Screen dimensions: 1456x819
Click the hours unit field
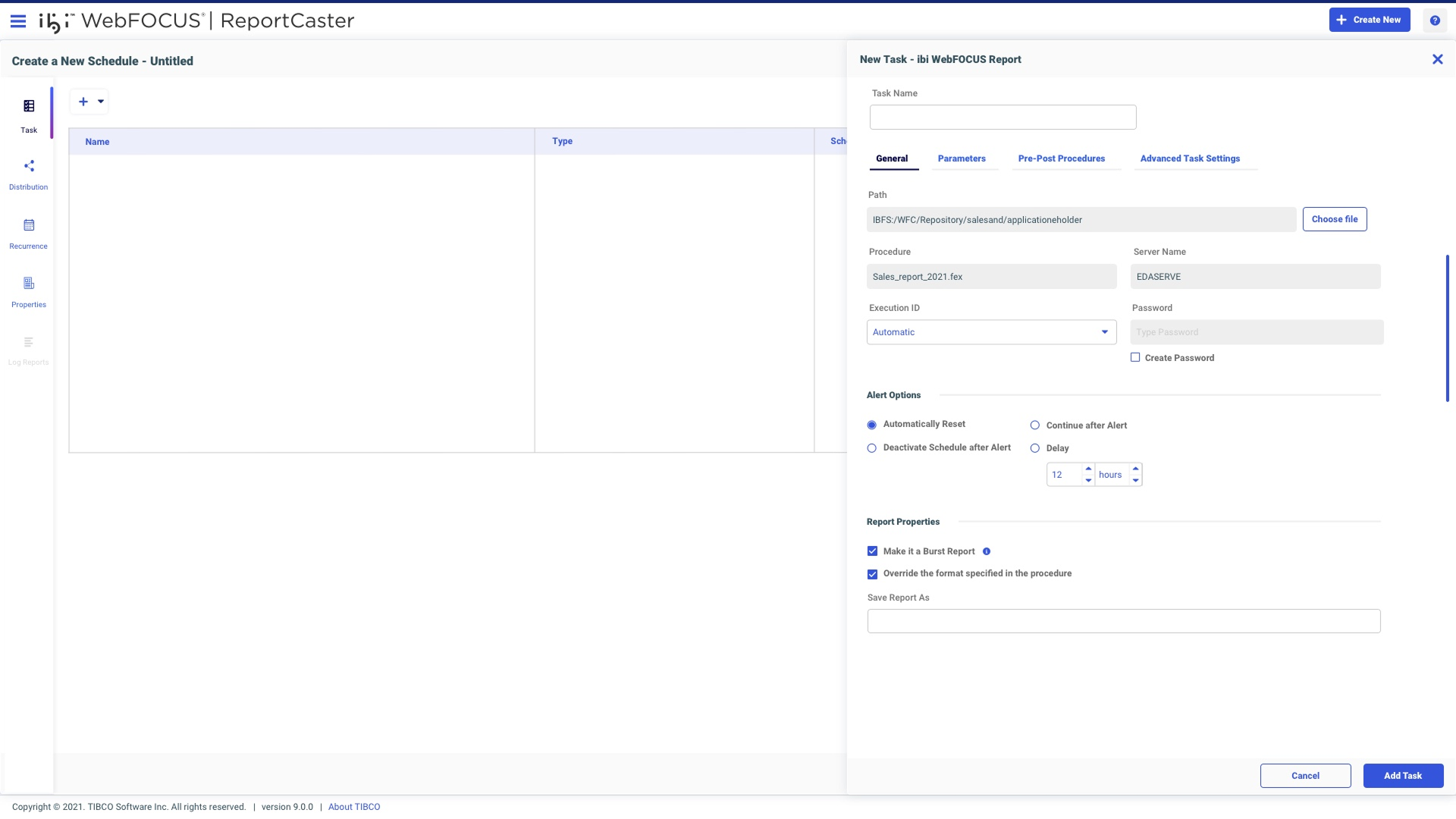[x=1112, y=475]
